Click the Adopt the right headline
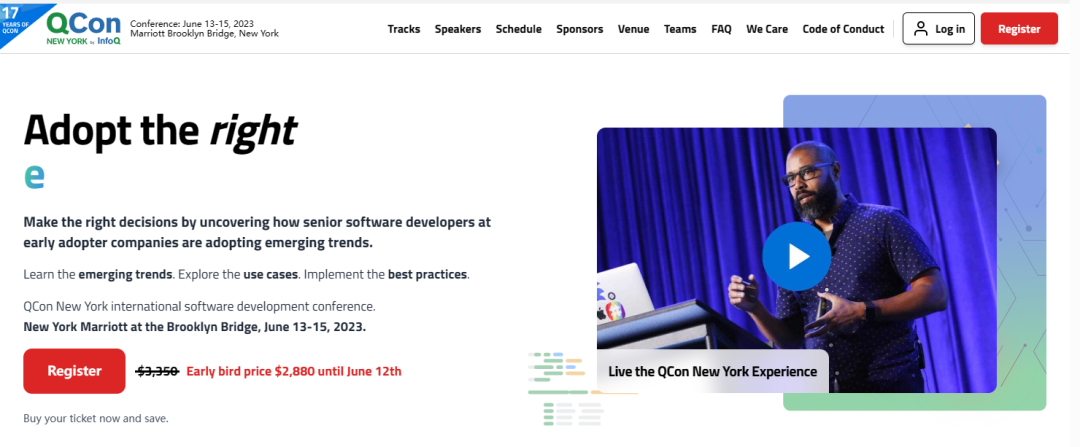The width and height of the screenshot is (1080, 447). pos(160,131)
